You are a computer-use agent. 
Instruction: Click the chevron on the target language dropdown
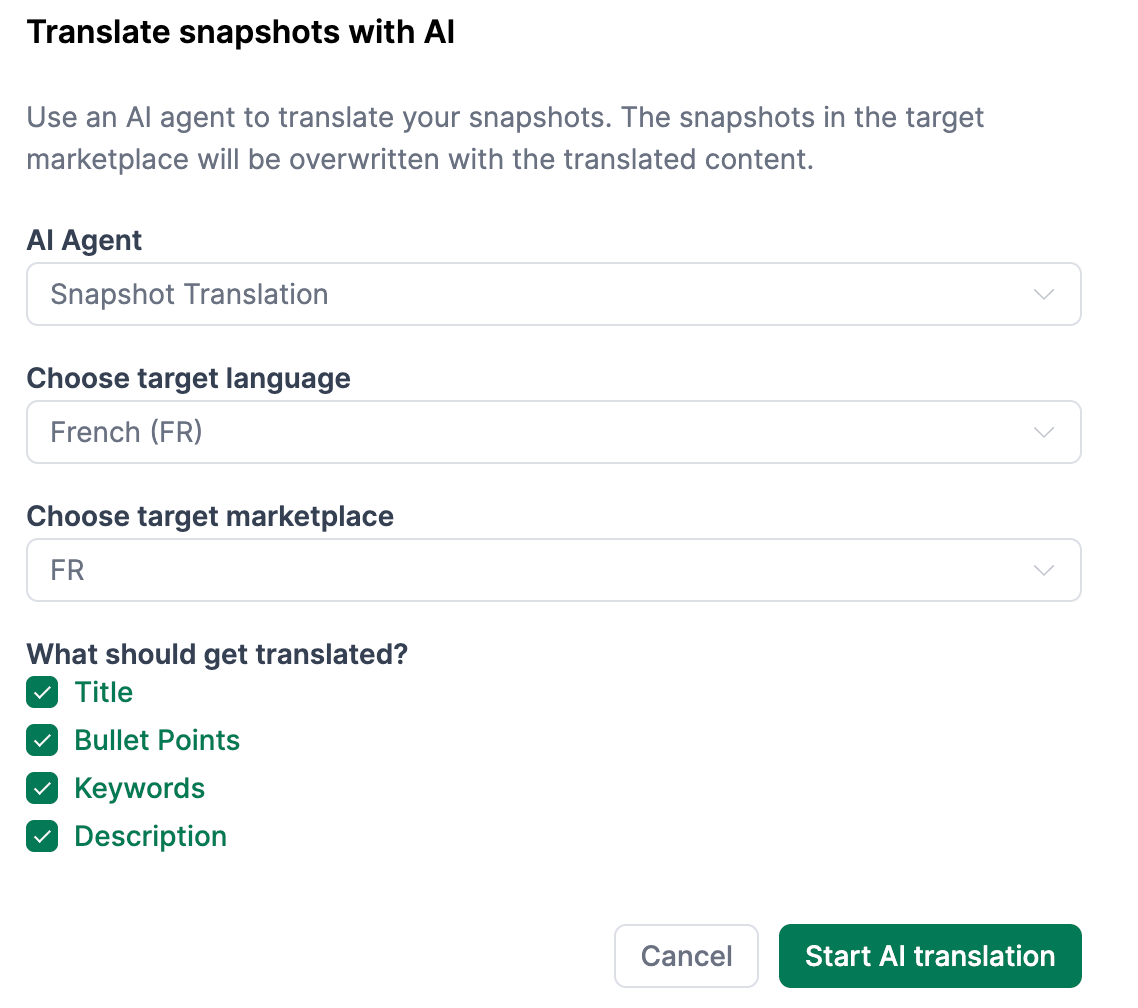(1043, 432)
